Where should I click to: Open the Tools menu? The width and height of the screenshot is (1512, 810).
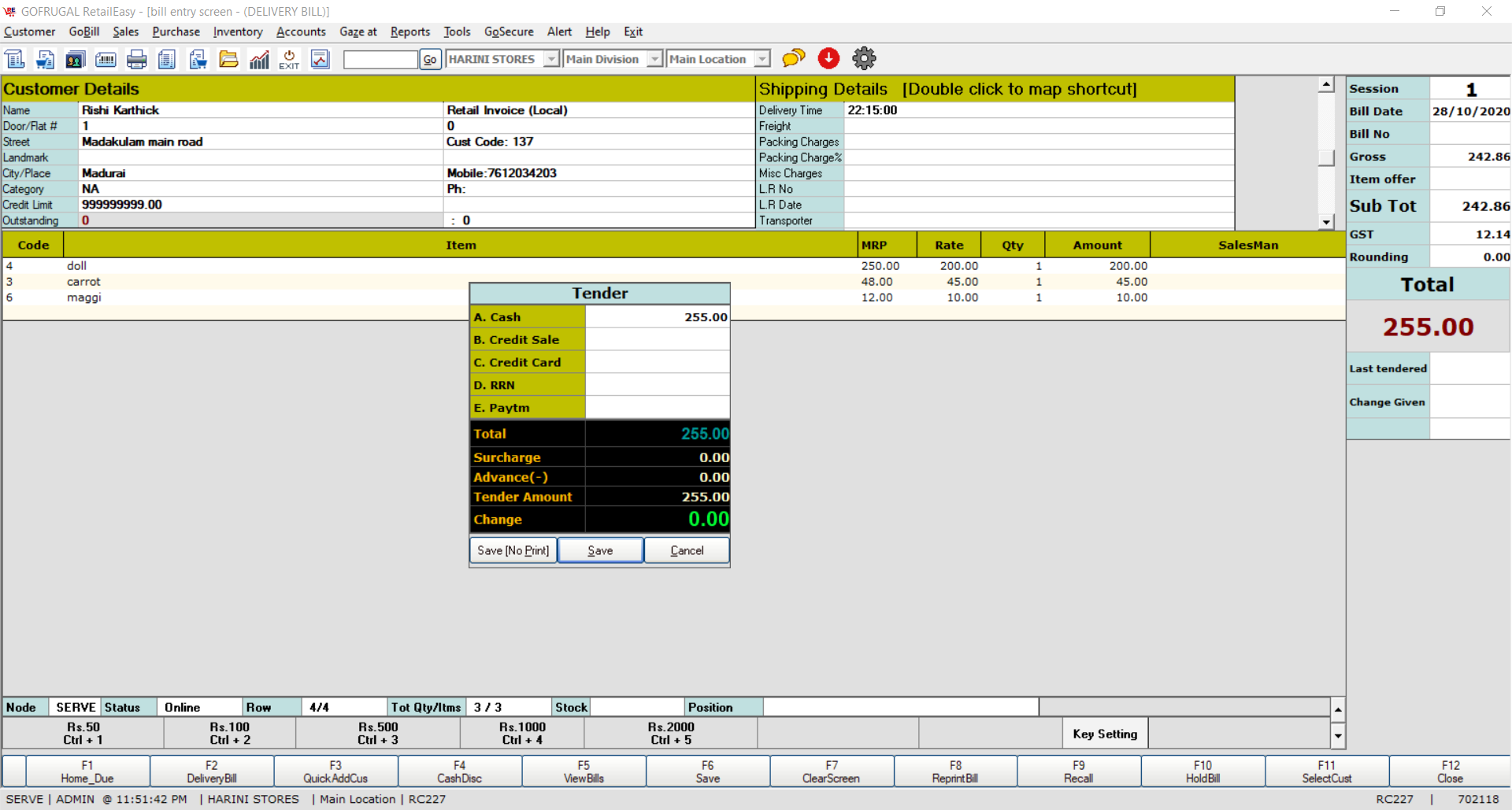[x=457, y=31]
